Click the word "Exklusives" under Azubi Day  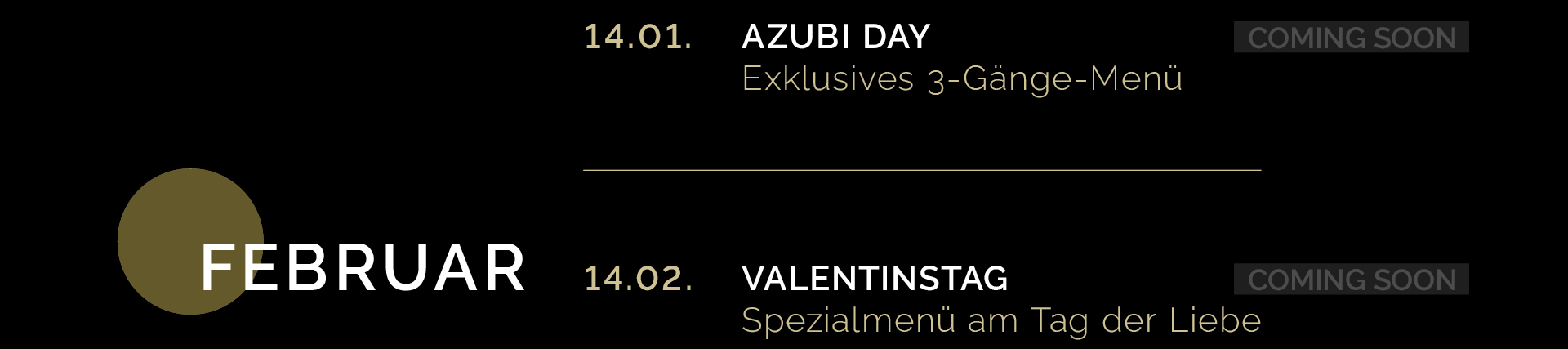(827, 78)
